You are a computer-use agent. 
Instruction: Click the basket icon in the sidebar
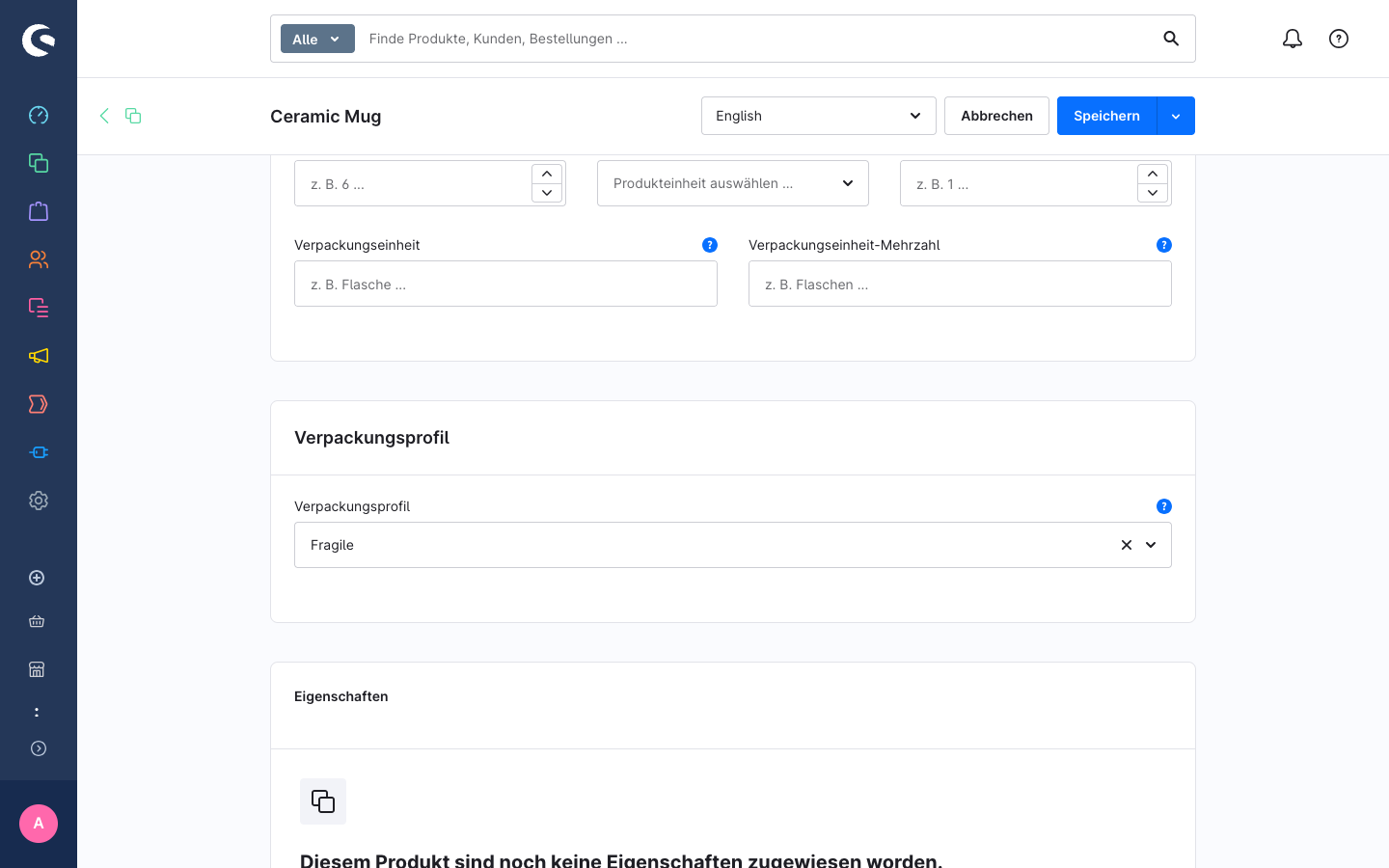tap(37, 622)
